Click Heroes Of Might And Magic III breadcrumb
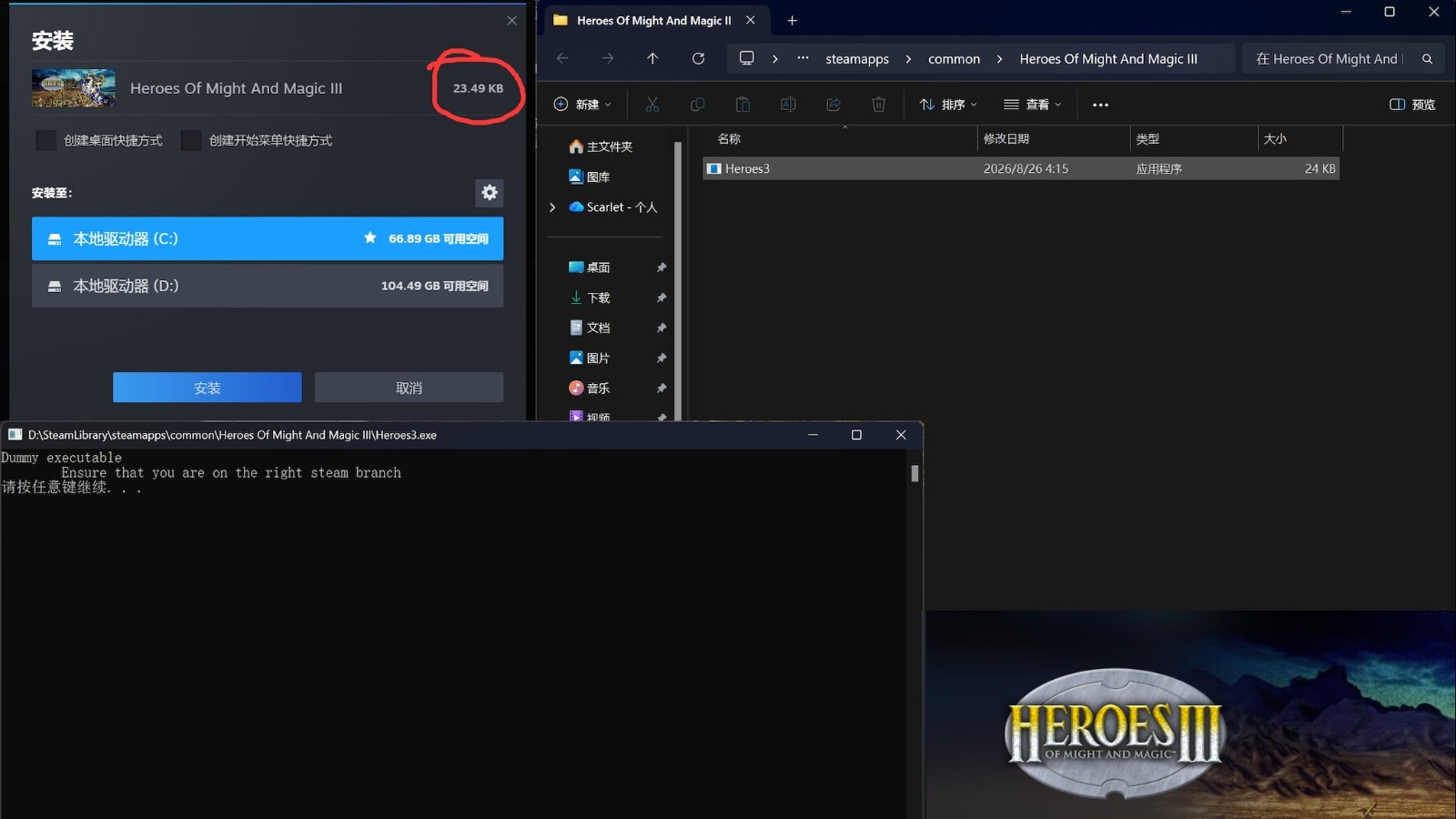Image resolution: width=1456 pixels, height=819 pixels. (x=1108, y=58)
